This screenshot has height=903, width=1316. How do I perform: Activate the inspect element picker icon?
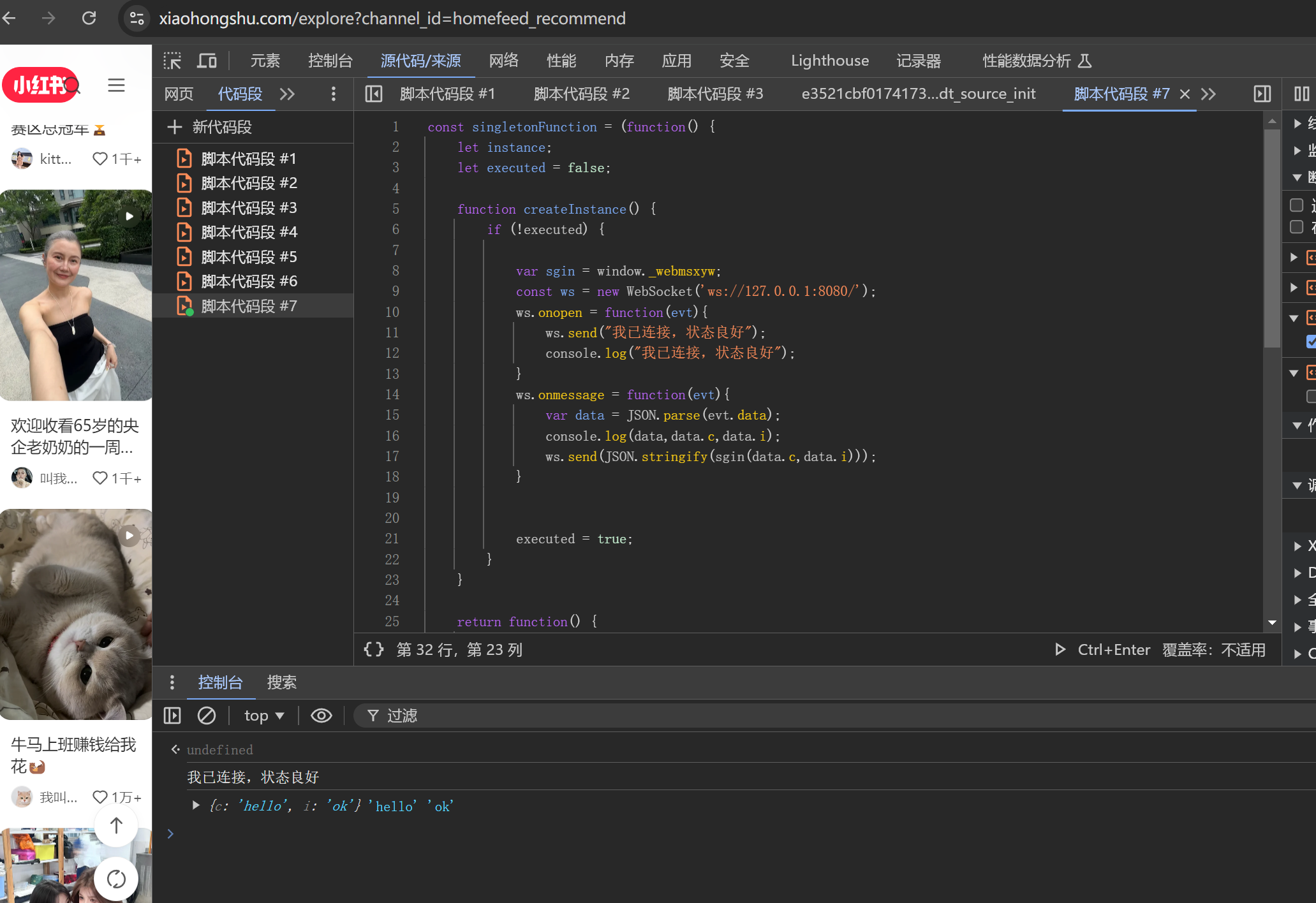click(172, 61)
